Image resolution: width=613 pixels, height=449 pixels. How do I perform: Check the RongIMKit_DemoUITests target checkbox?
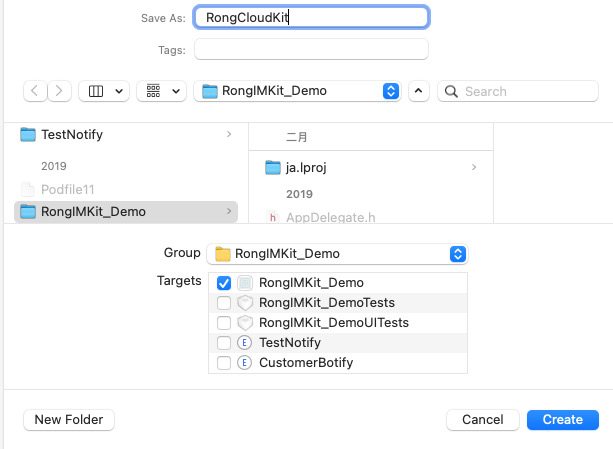(224, 323)
